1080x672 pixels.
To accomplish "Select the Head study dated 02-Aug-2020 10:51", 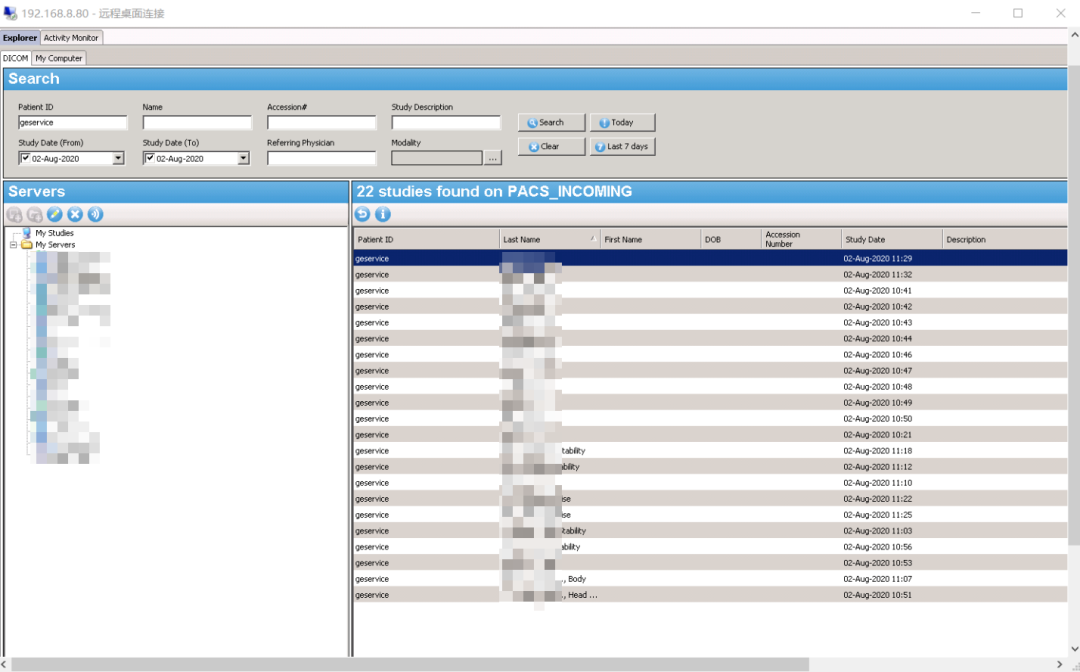I will [710, 595].
